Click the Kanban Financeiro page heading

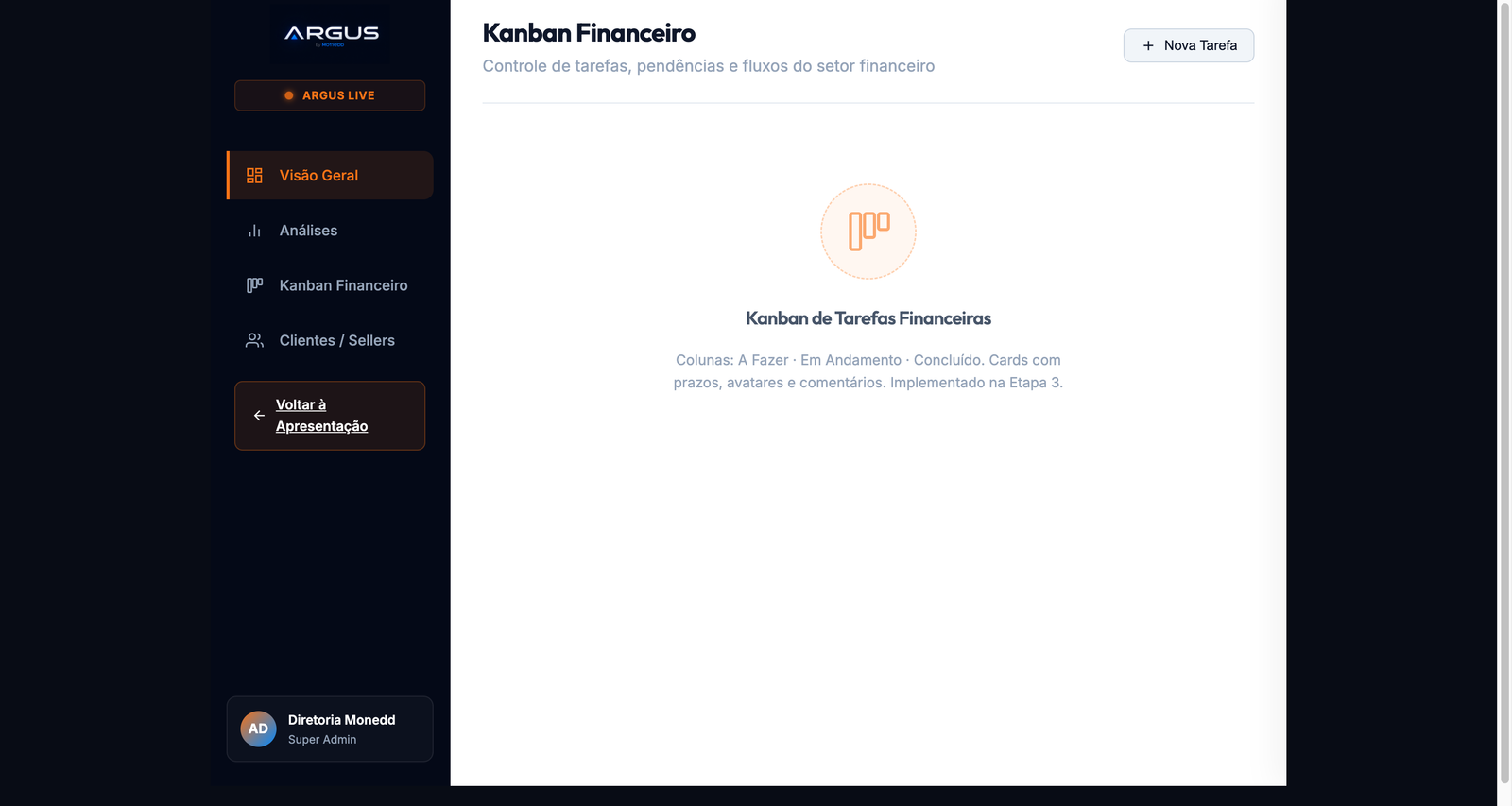click(x=589, y=33)
